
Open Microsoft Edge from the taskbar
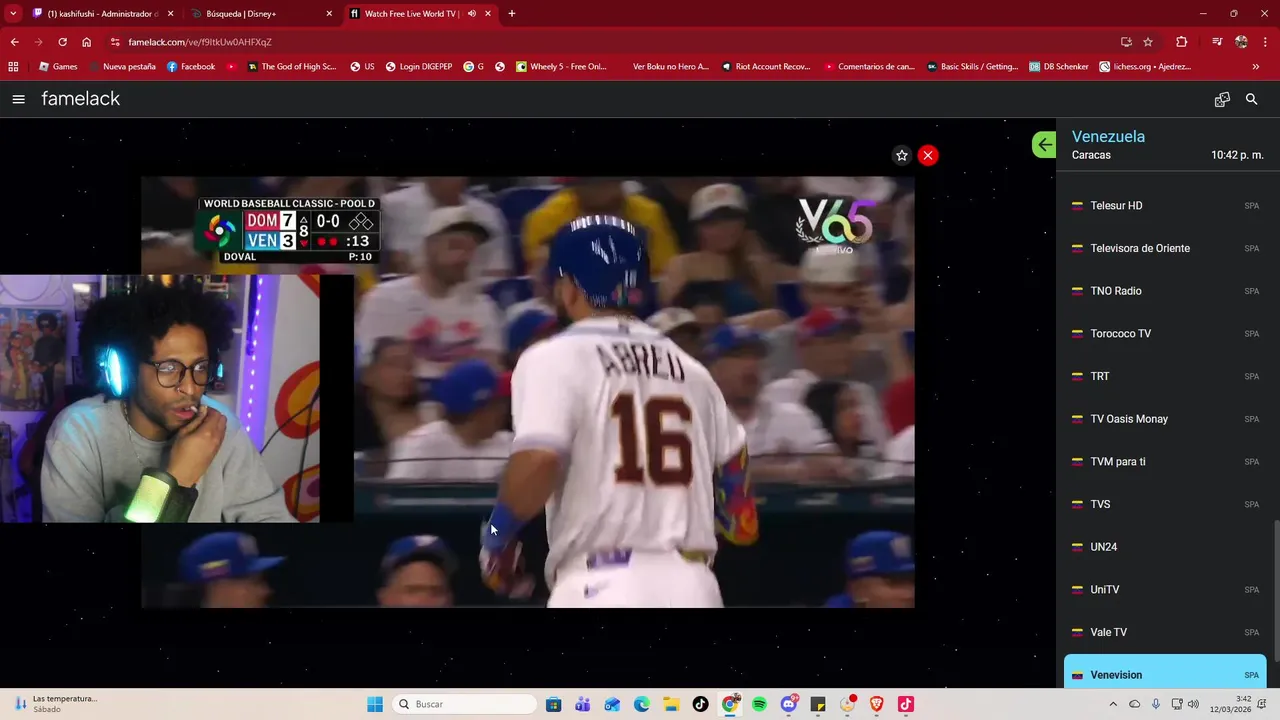coord(642,704)
